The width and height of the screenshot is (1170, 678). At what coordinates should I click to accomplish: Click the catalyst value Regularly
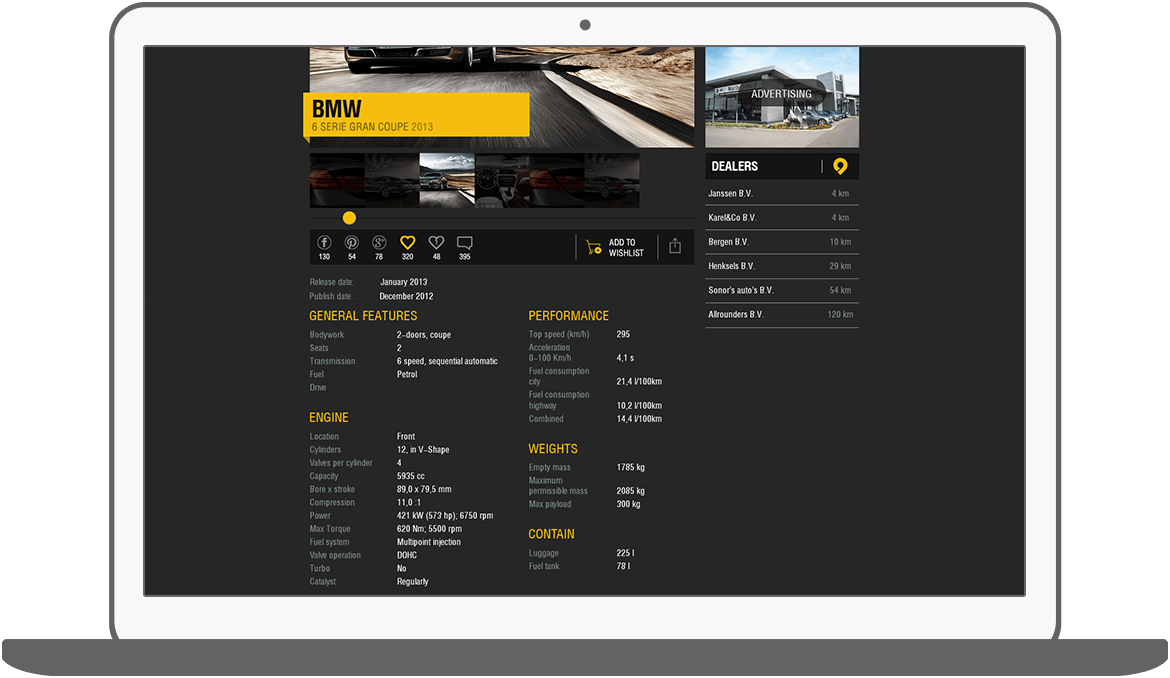pos(413,582)
